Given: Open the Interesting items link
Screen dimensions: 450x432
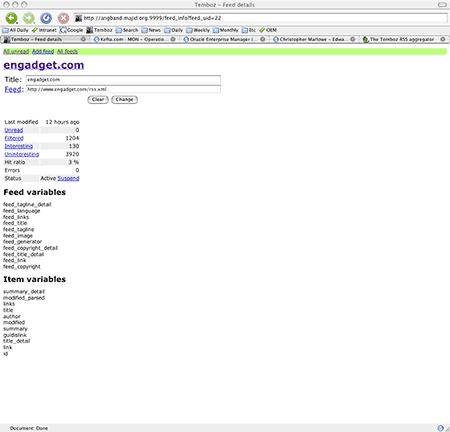Looking at the screenshot, I should pyautogui.click(x=19, y=146).
